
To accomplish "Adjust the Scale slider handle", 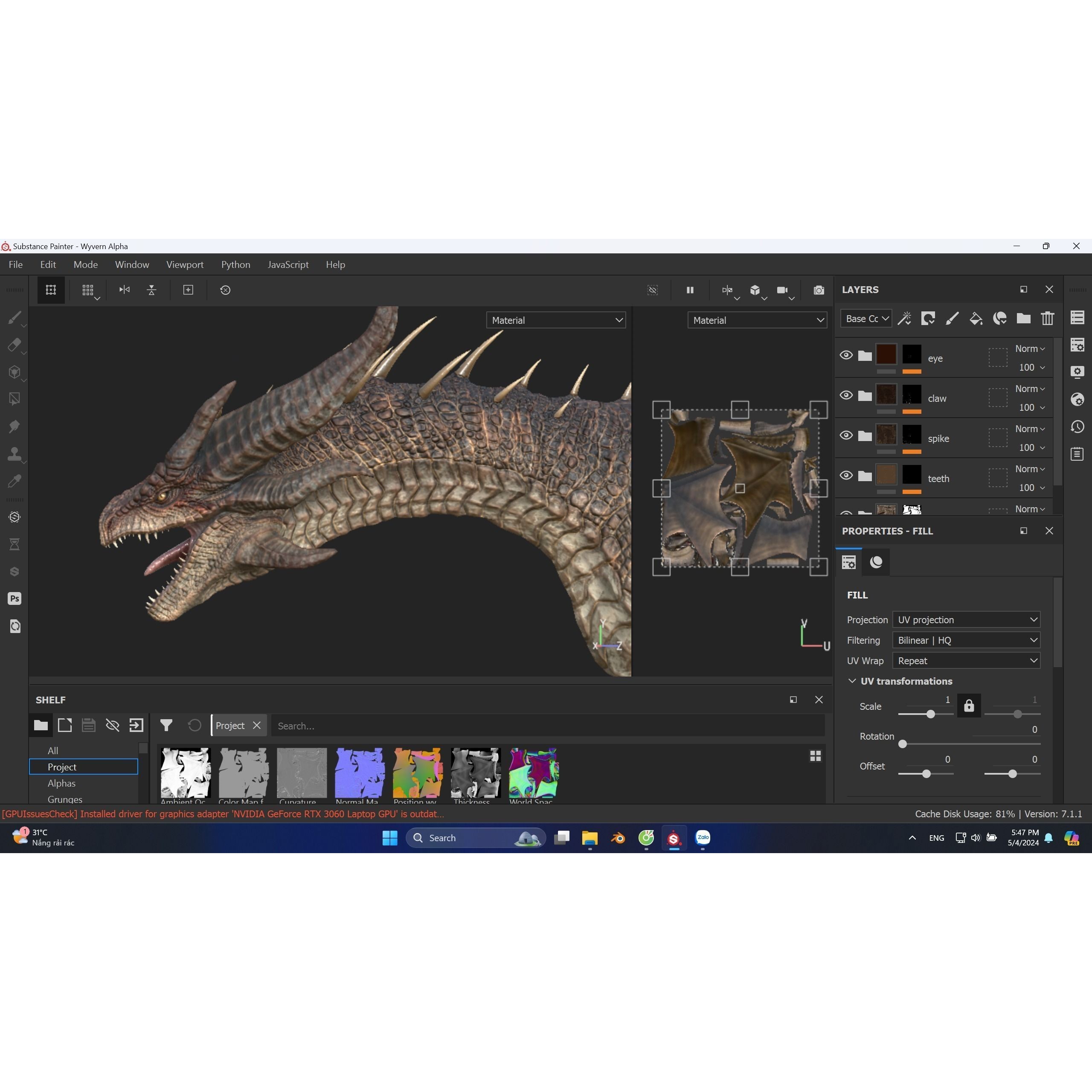I will [x=930, y=714].
